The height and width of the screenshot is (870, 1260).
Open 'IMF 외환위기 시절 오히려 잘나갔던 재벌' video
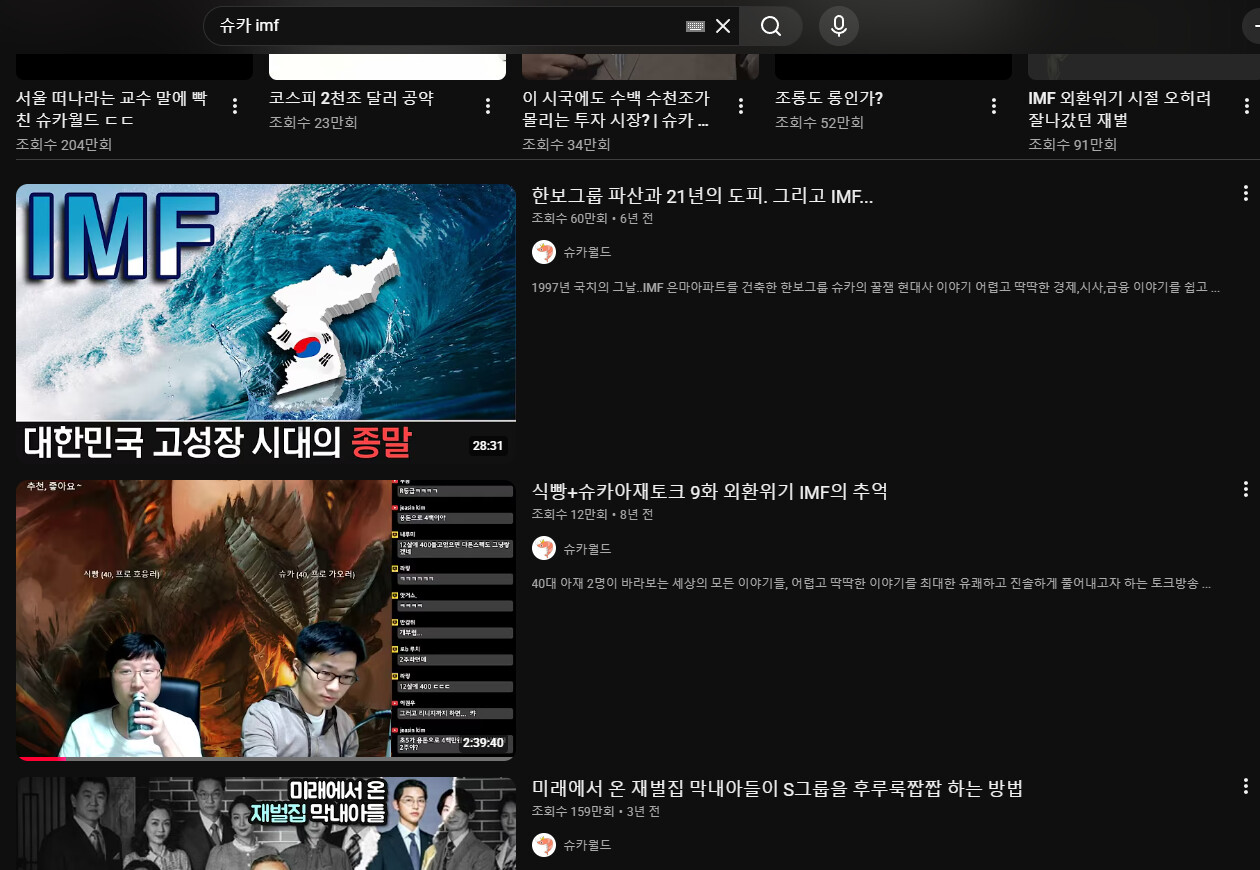point(1120,109)
